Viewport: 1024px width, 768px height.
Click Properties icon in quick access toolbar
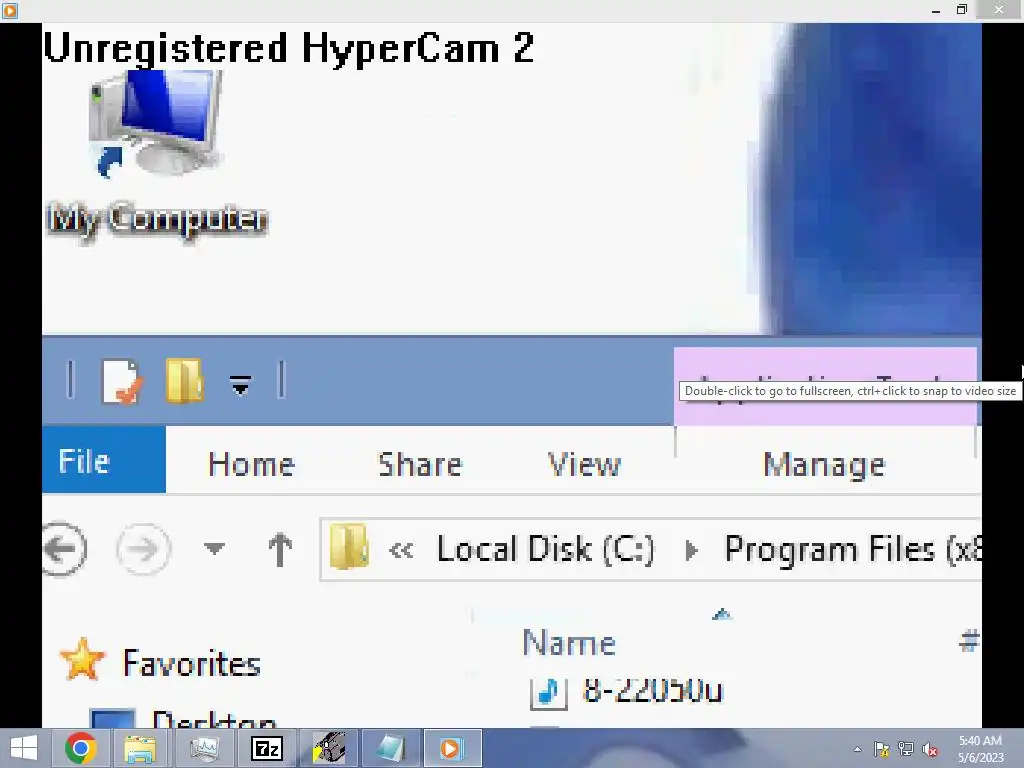(122, 381)
